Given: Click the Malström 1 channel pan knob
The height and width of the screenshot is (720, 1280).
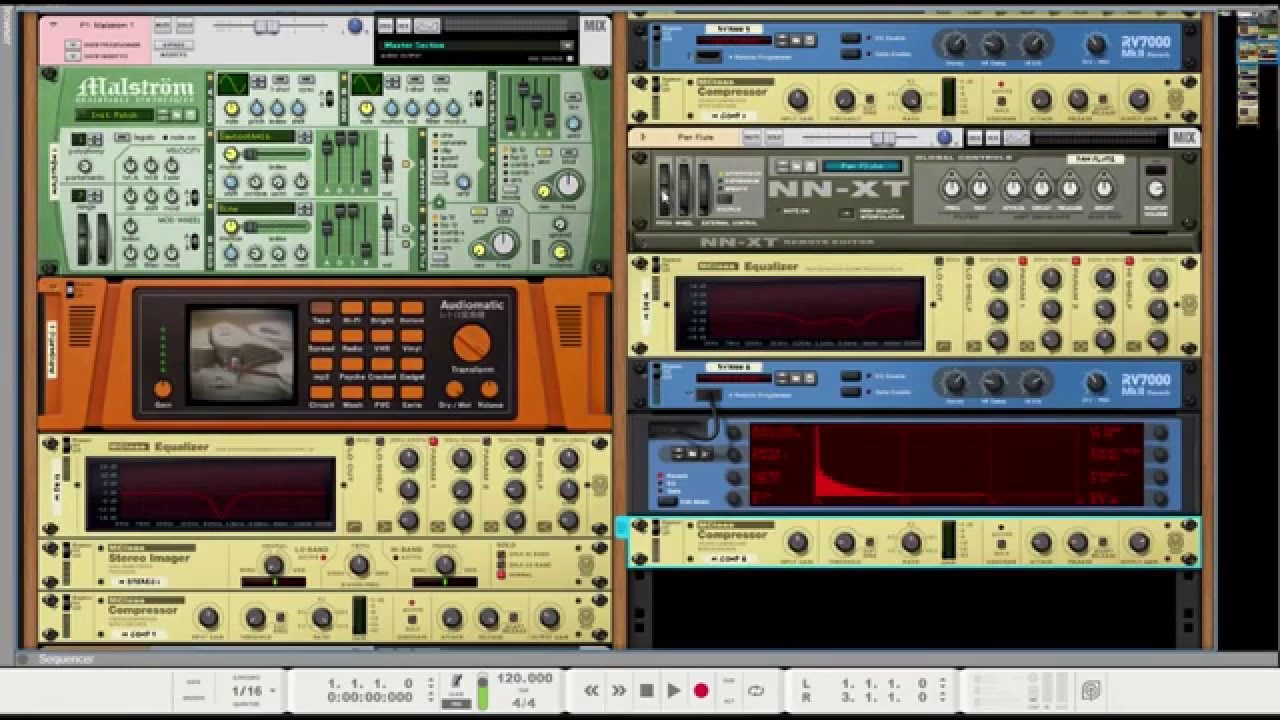Looking at the screenshot, I should 355,26.
